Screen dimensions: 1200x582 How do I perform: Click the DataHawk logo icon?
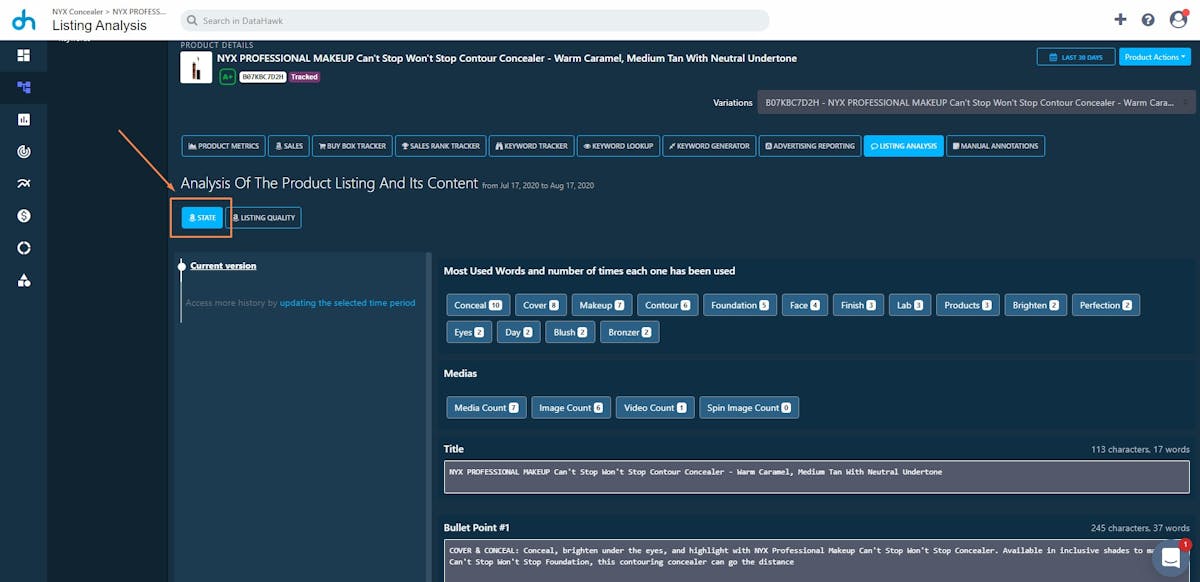click(23, 19)
